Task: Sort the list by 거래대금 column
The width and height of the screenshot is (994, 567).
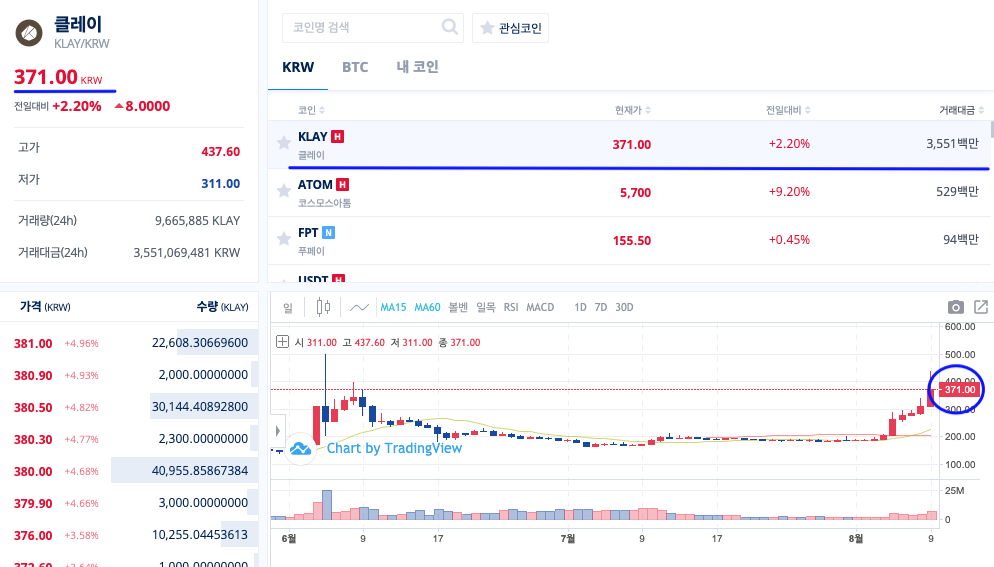Action: 961,110
